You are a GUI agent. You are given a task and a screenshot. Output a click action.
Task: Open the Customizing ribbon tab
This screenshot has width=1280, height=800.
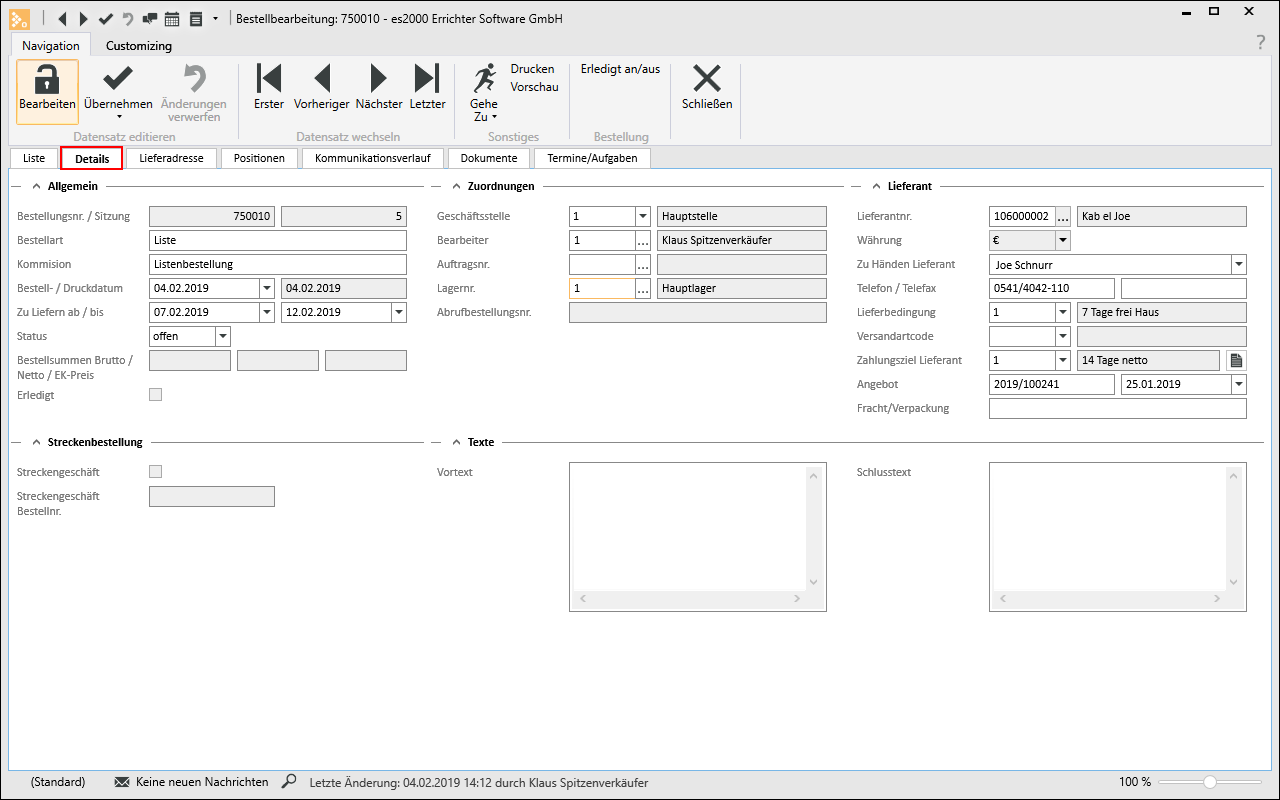click(139, 46)
